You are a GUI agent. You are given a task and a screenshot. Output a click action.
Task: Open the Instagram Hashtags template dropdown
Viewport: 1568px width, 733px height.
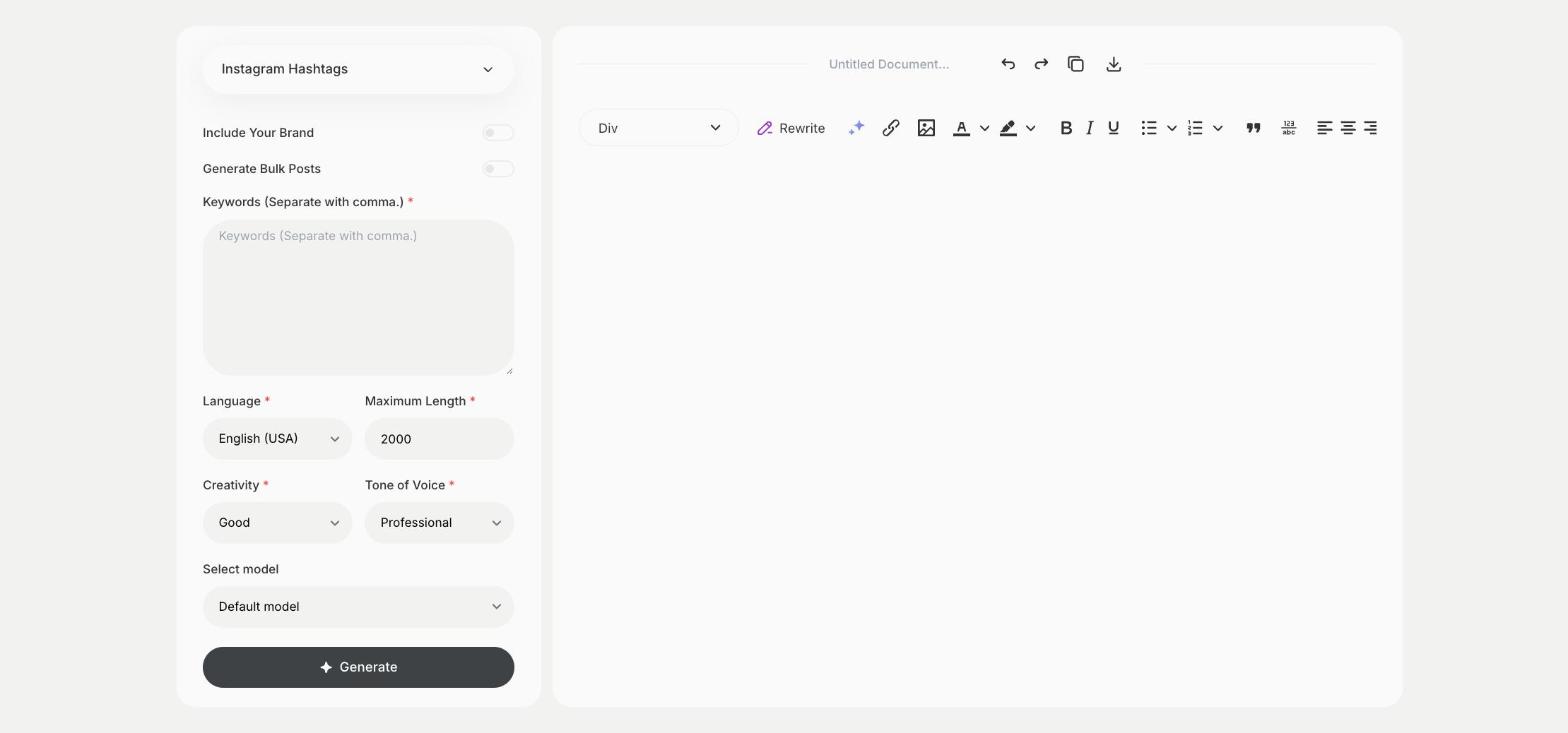coord(358,69)
